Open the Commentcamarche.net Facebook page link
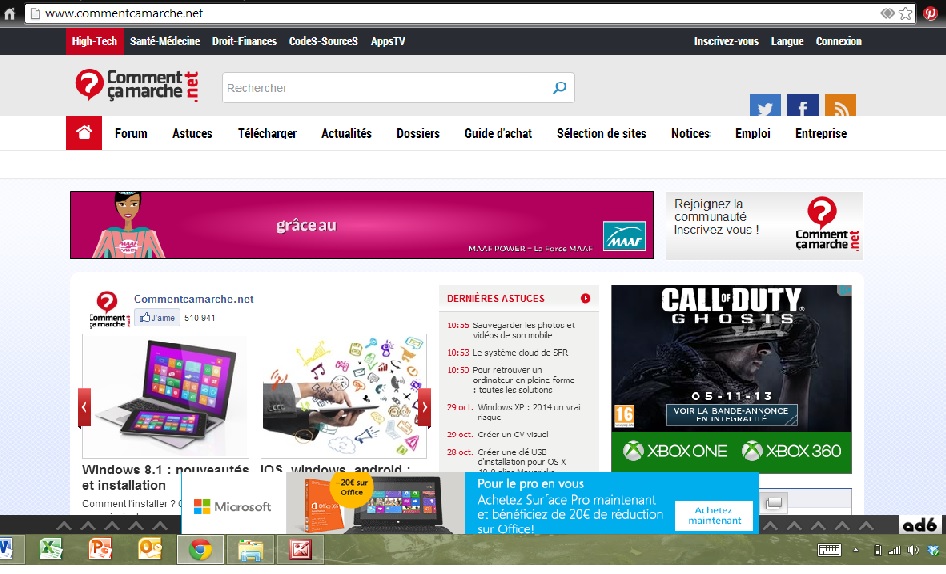This screenshot has width=946, height=574. tap(193, 299)
